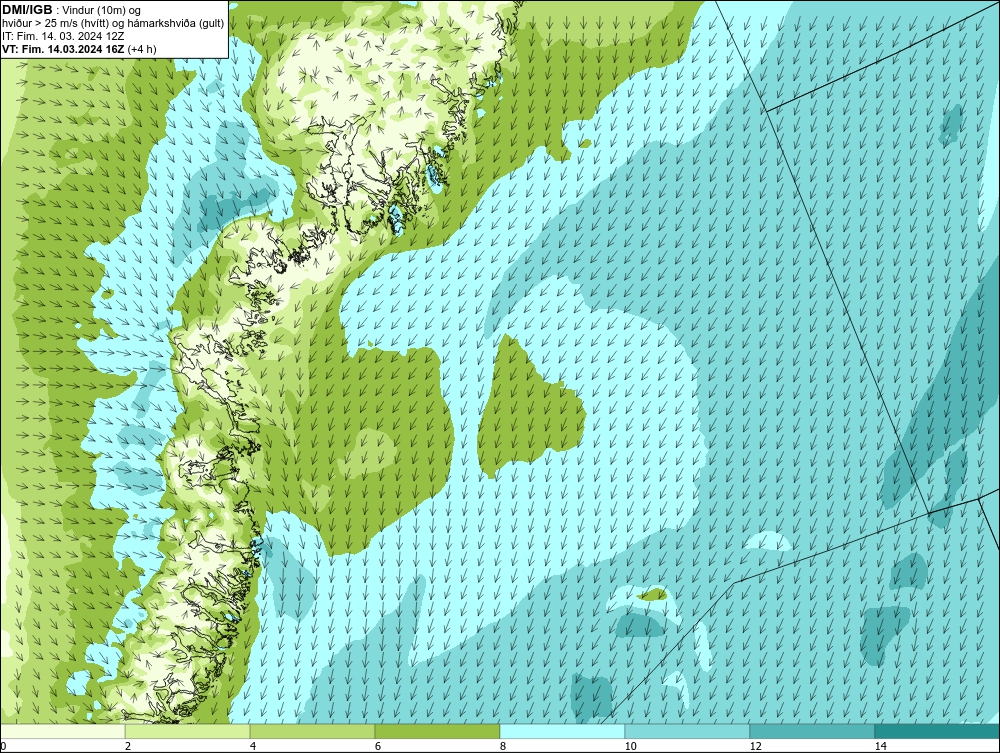This screenshot has width=1000, height=753.
Task: Click the 4–6 m/s green legend swatch
Action: tap(312, 731)
